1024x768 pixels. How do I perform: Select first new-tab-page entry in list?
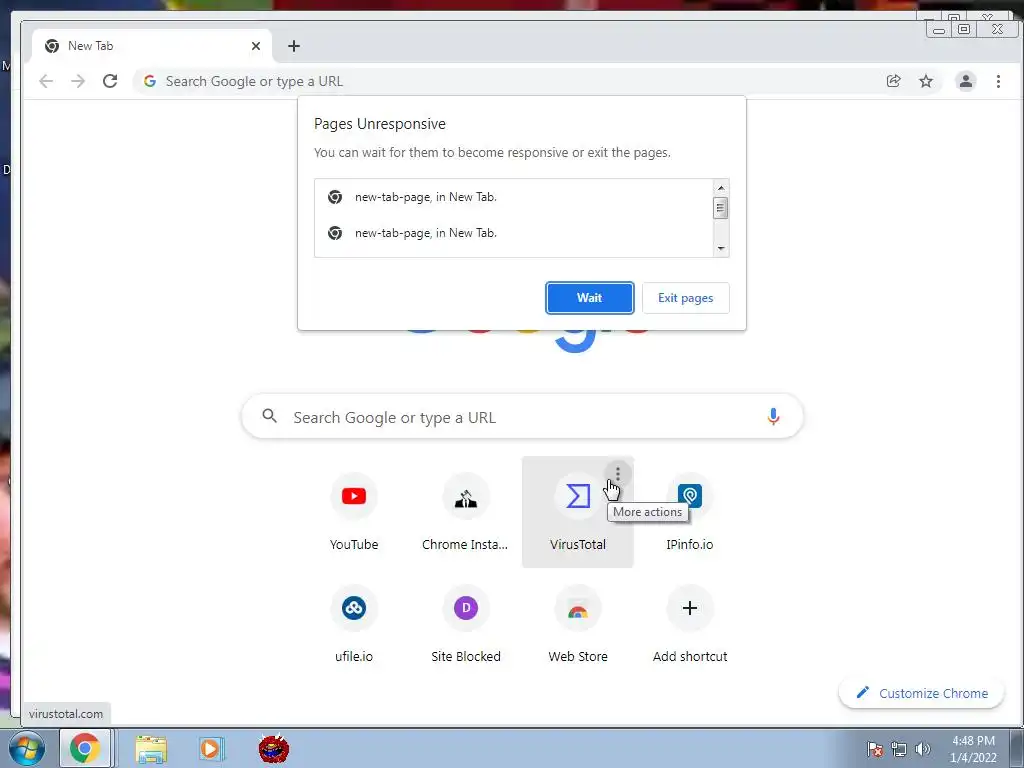pyautogui.click(x=513, y=197)
